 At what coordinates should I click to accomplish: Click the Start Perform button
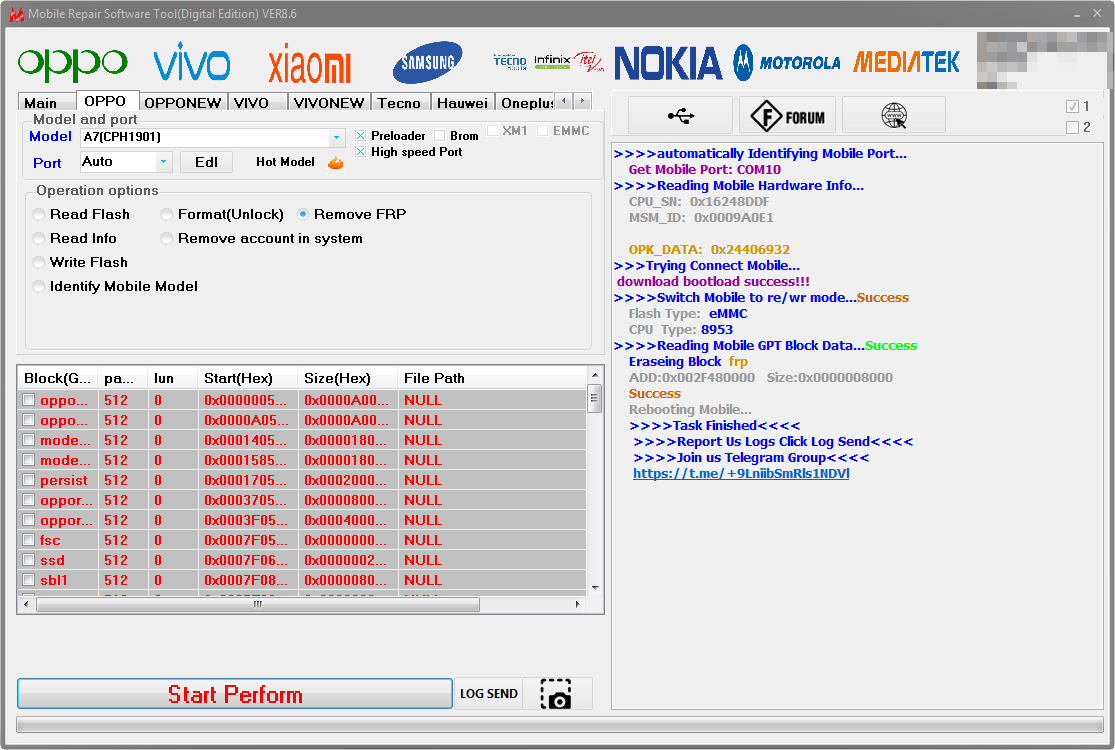coord(235,694)
